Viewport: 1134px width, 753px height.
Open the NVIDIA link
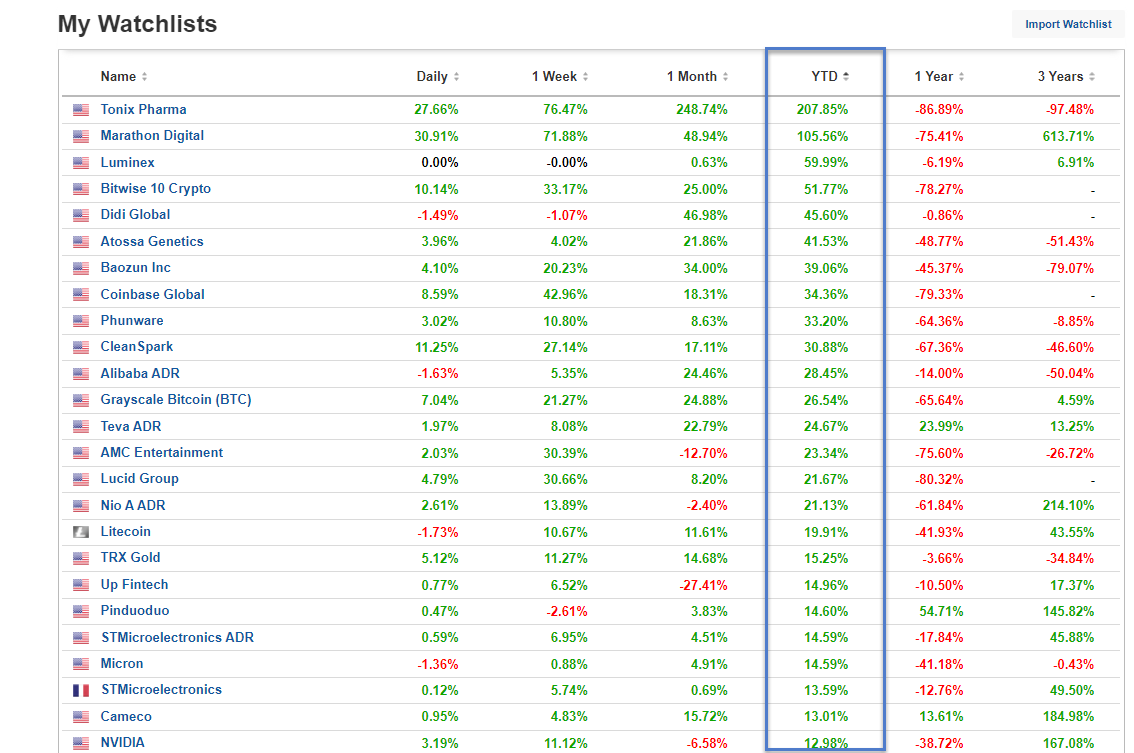pos(122,742)
